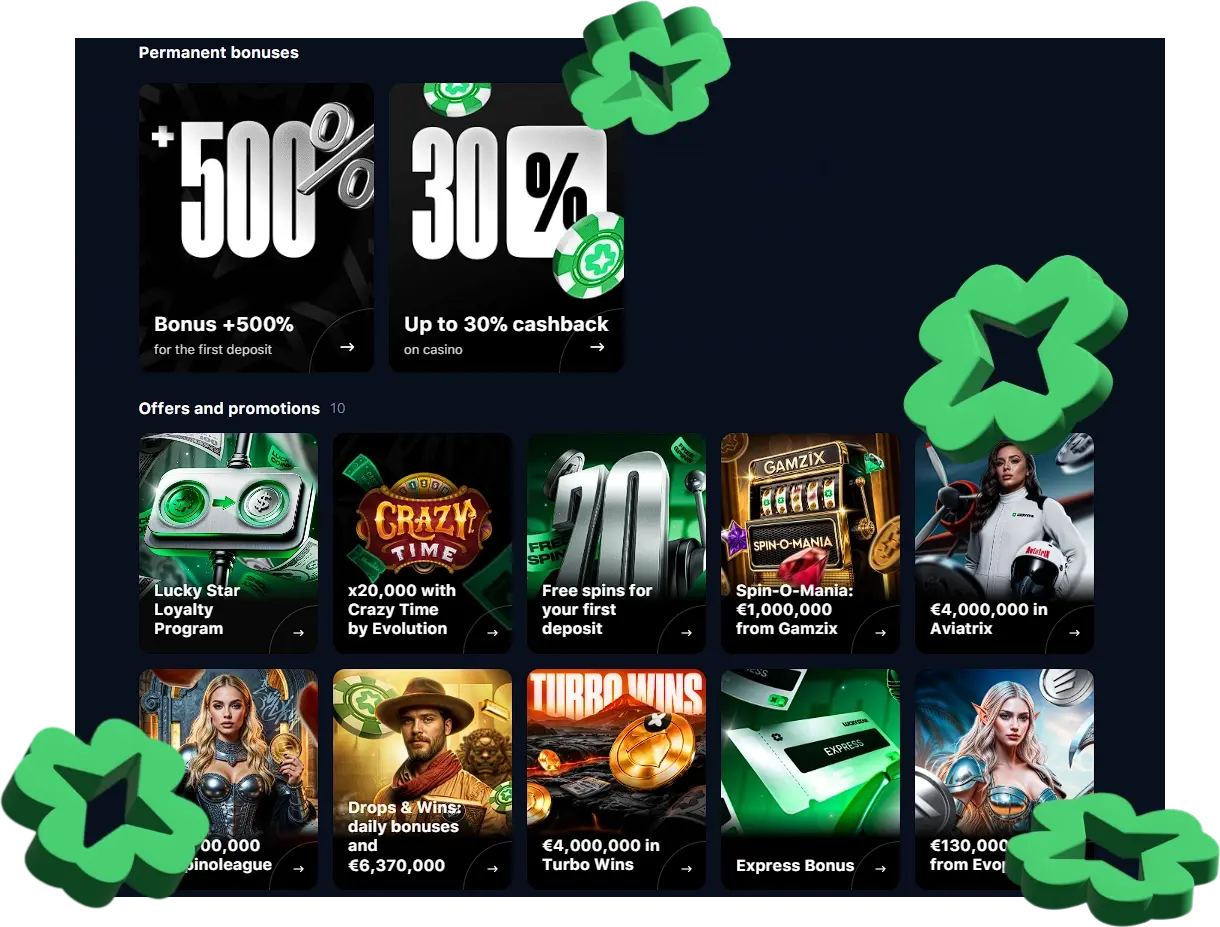This screenshot has width=1220, height=927.
Task: Open the Up to 30% cashback banner
Action: click(506, 227)
